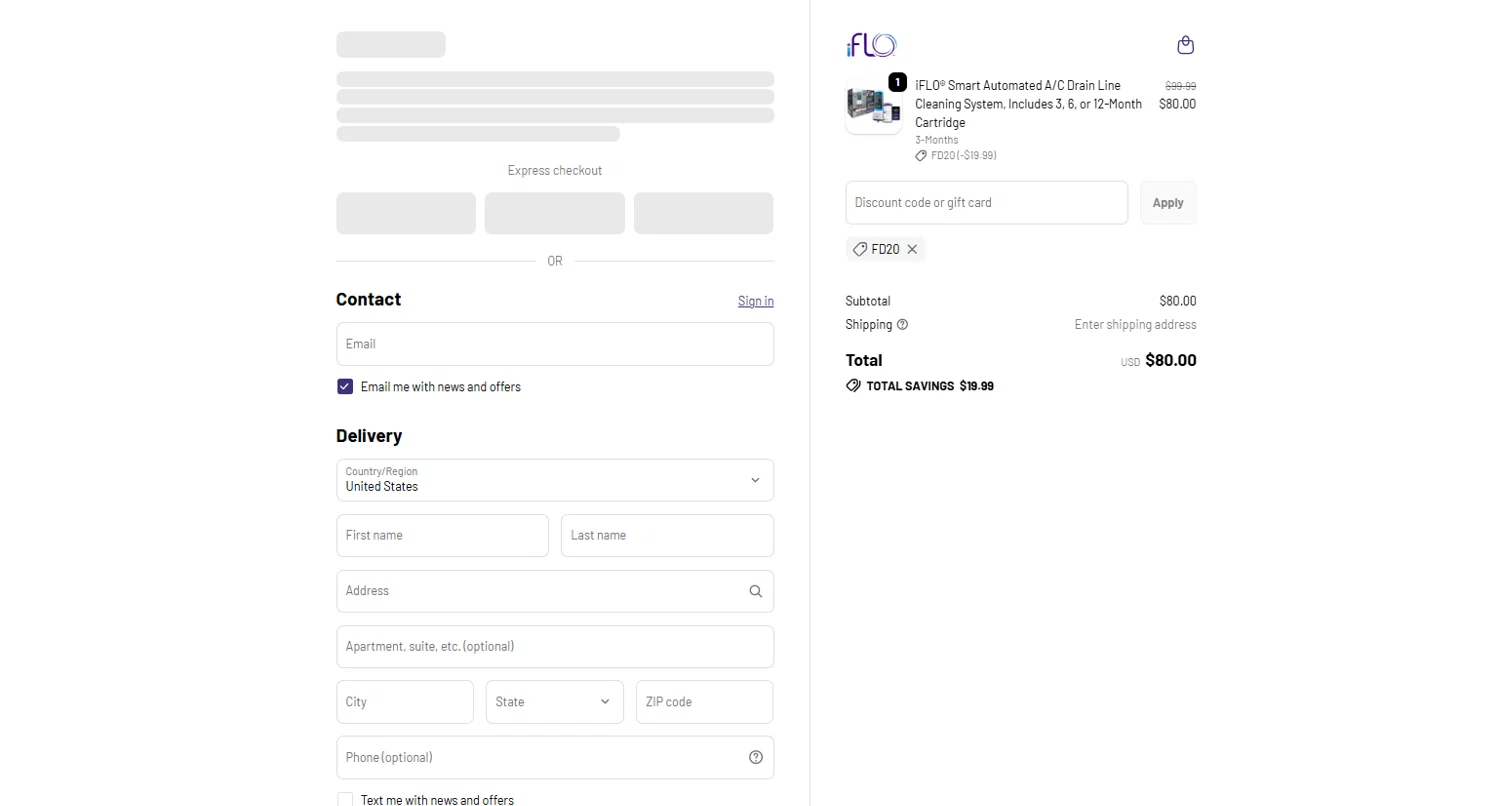Viewport: 1500px width, 806px height.
Task: Open the Country/Region dropdown
Action: click(555, 480)
